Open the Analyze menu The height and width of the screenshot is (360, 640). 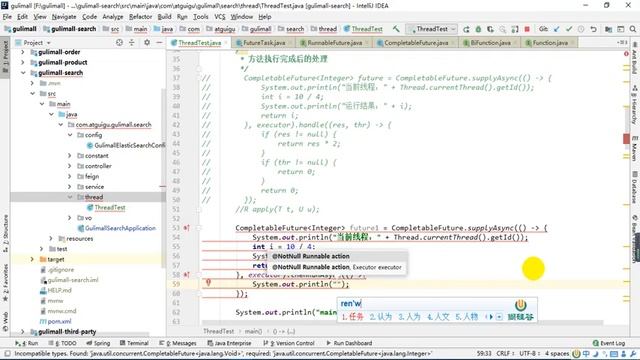[113, 17]
